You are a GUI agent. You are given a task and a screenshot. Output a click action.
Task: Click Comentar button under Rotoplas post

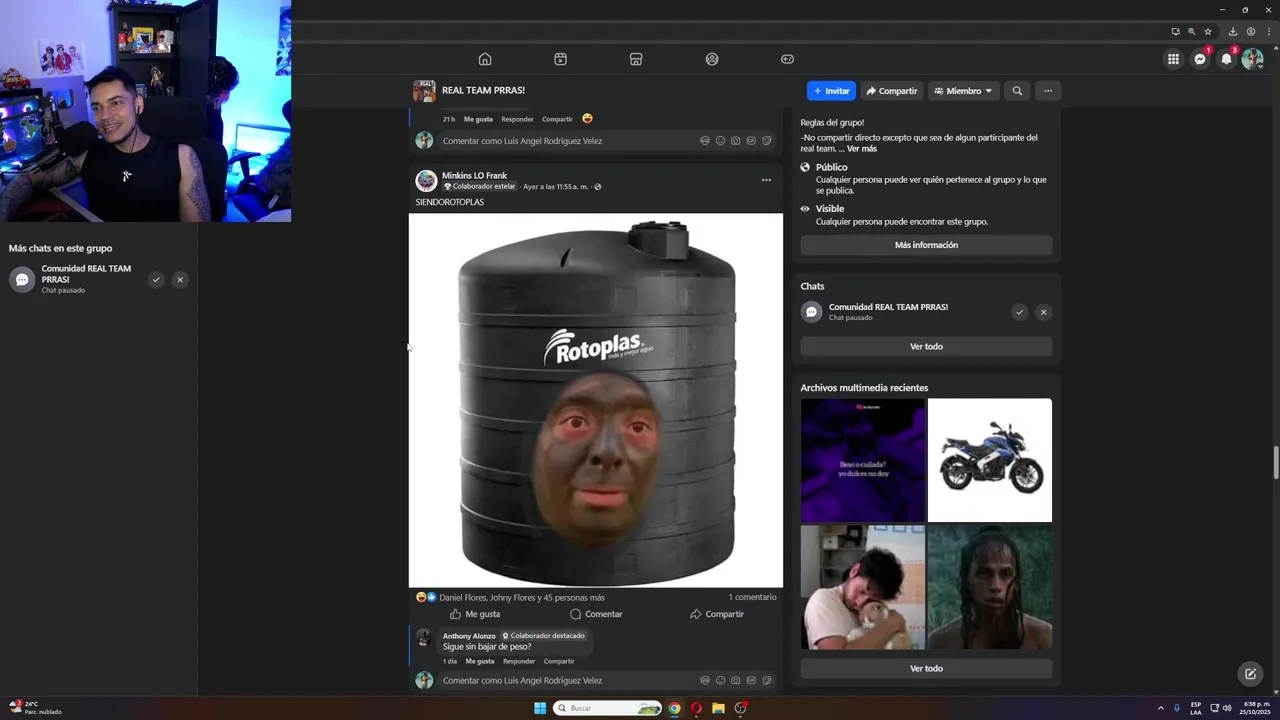tap(596, 614)
